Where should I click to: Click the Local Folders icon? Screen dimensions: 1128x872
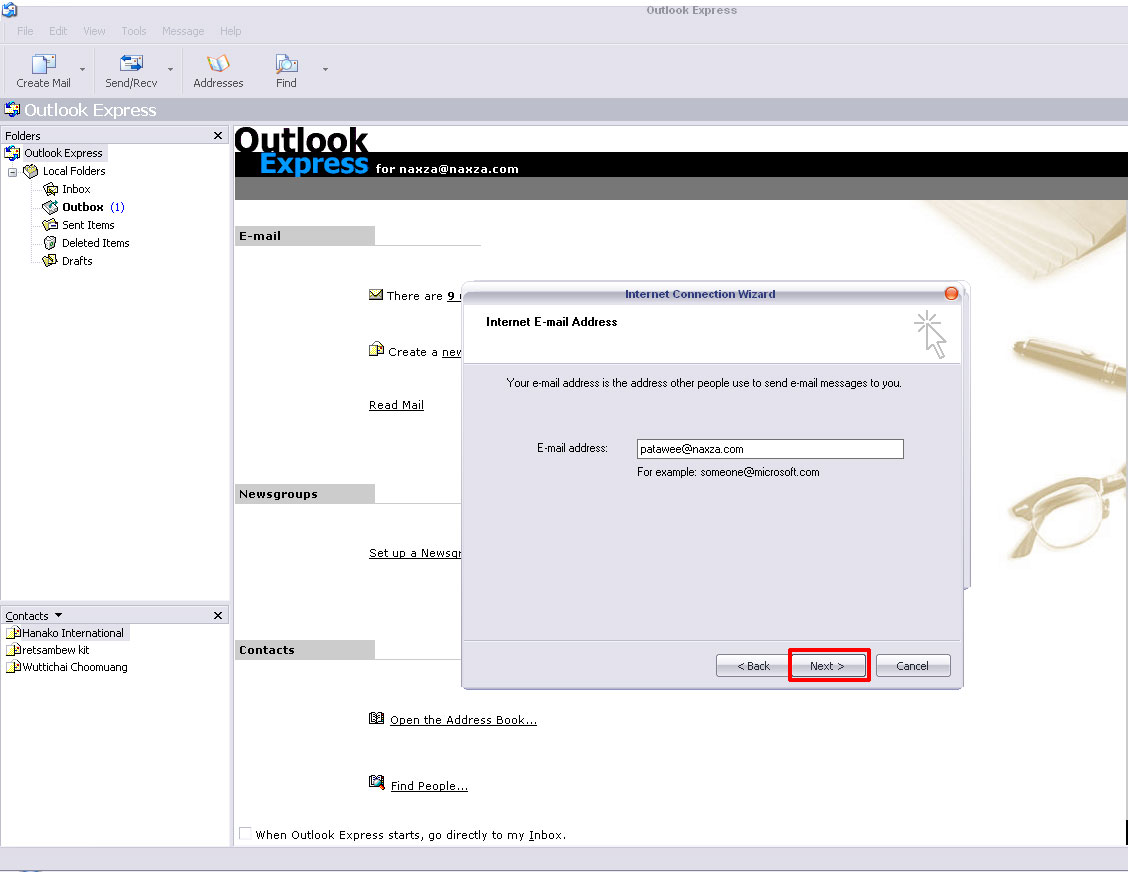coord(30,171)
